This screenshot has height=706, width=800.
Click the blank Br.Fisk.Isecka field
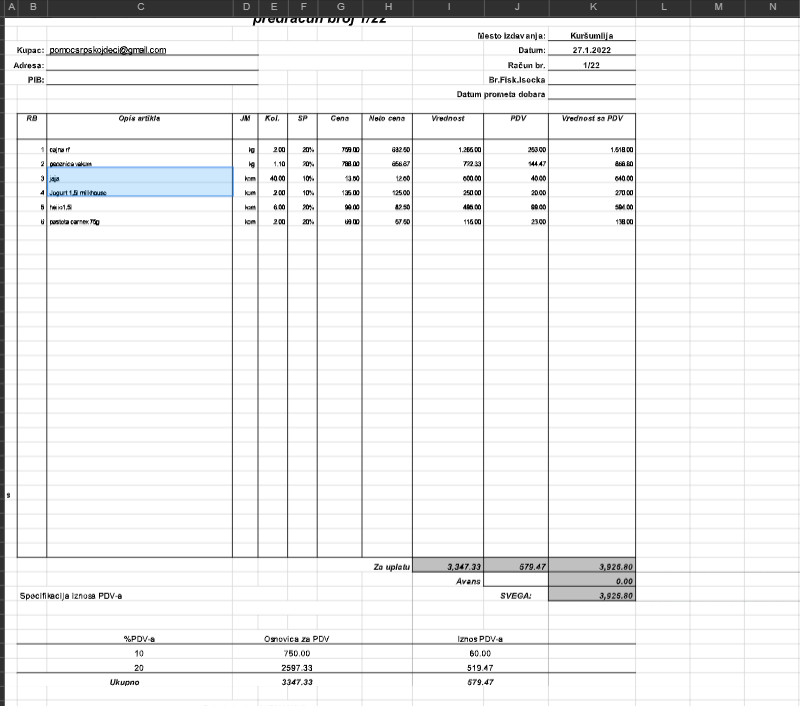point(592,79)
